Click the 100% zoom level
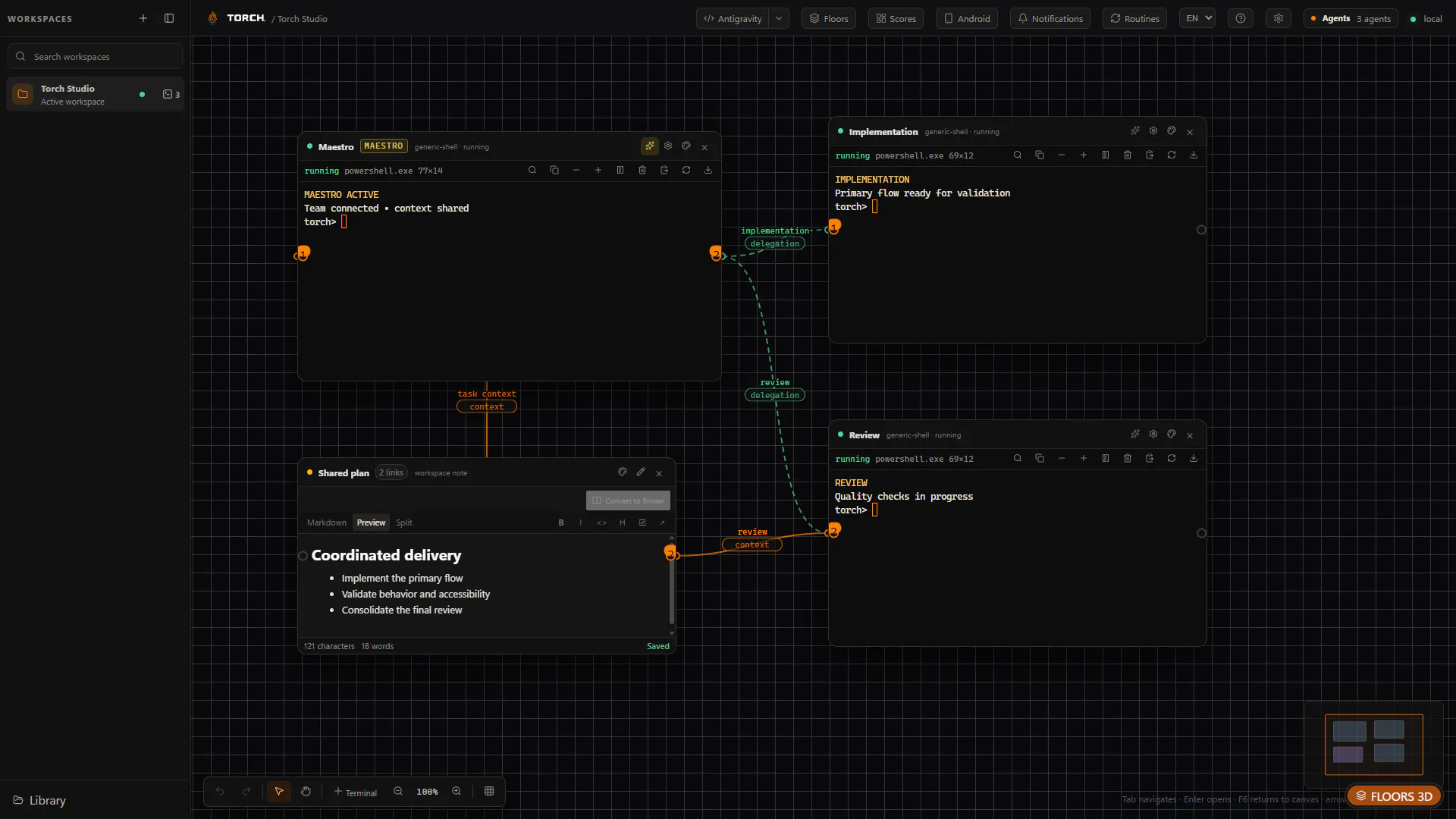 [427, 792]
